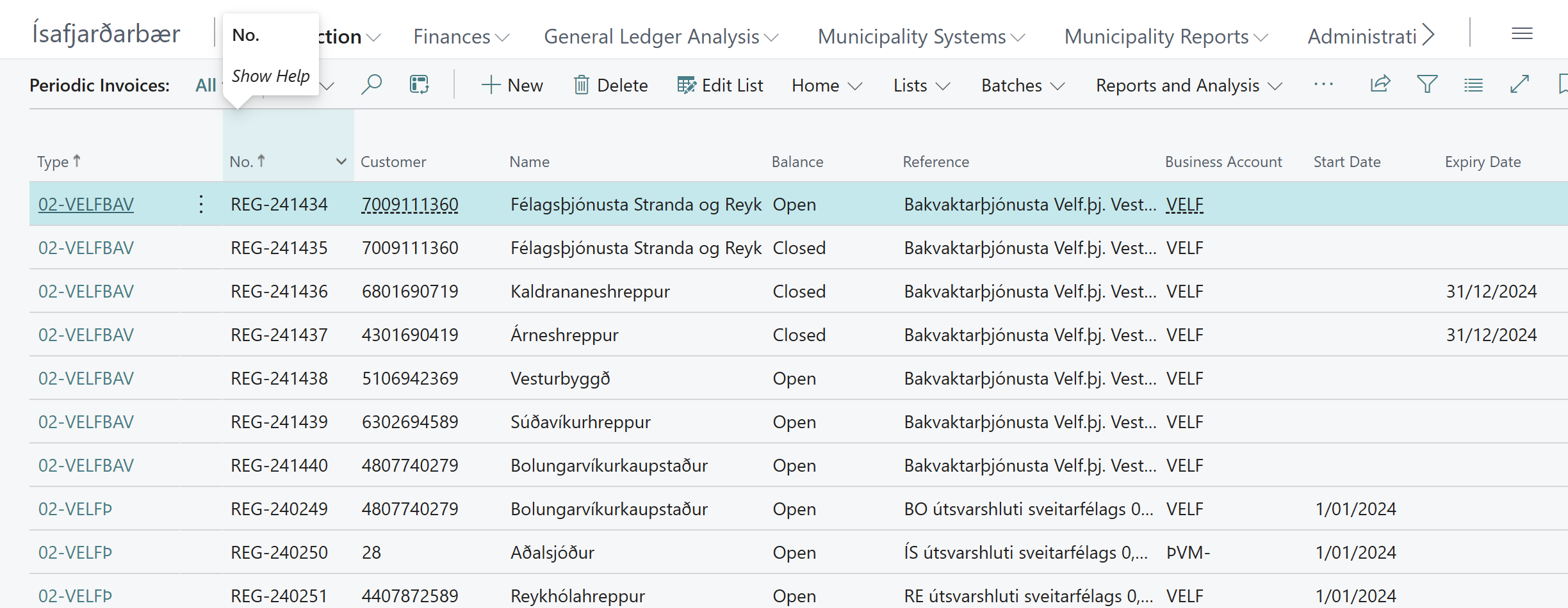1568x608 pixels.
Task: Open the Batches dropdown
Action: [x=1022, y=85]
